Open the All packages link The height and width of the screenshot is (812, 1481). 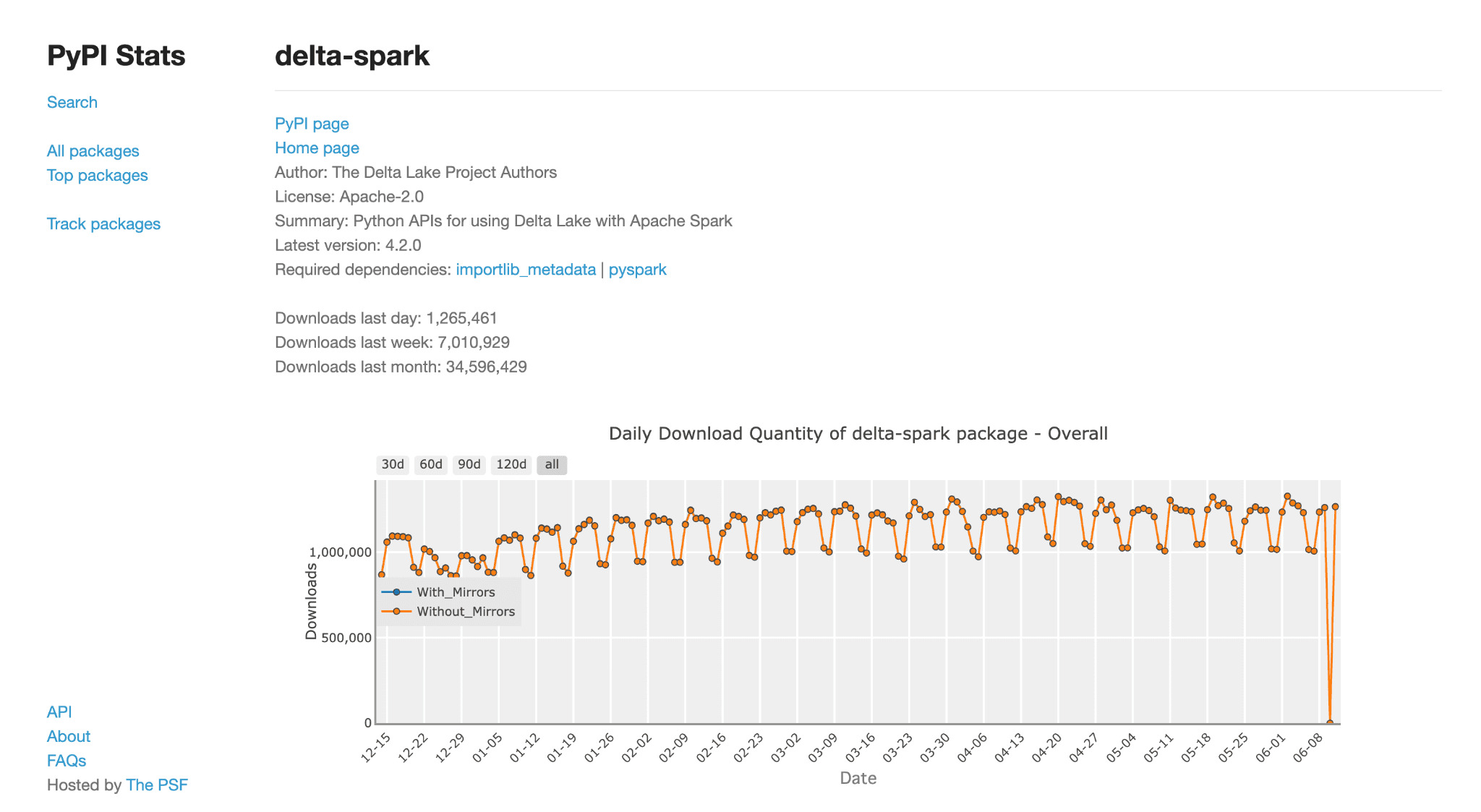click(x=93, y=151)
